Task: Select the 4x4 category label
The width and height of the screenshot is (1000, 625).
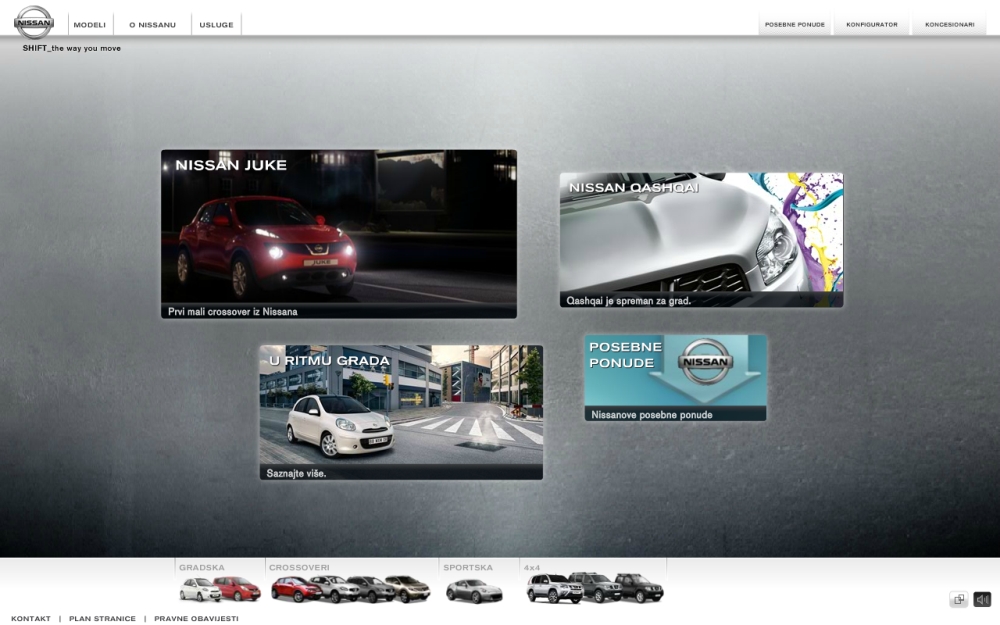Action: click(x=532, y=567)
